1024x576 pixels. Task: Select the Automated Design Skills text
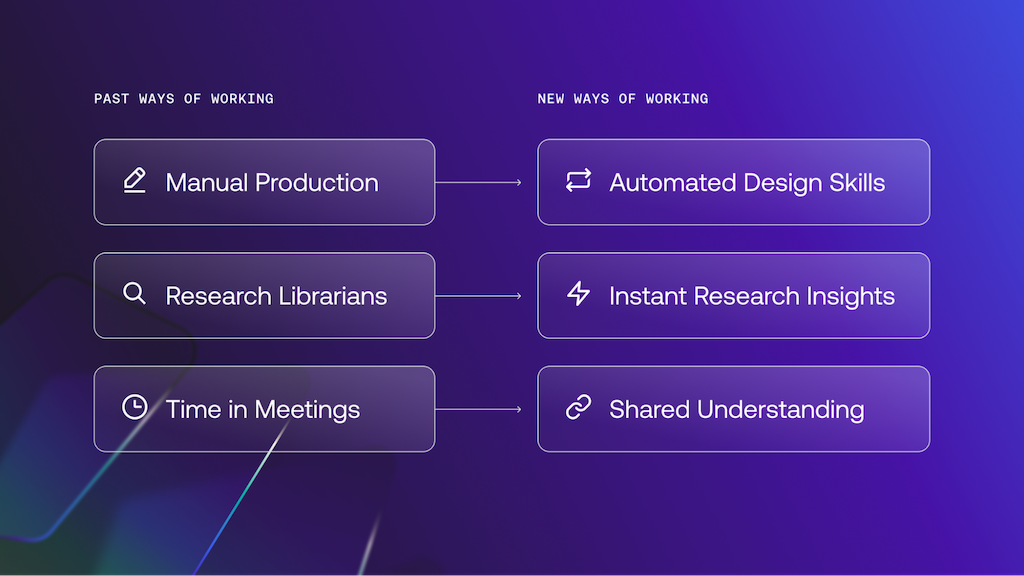(x=747, y=183)
